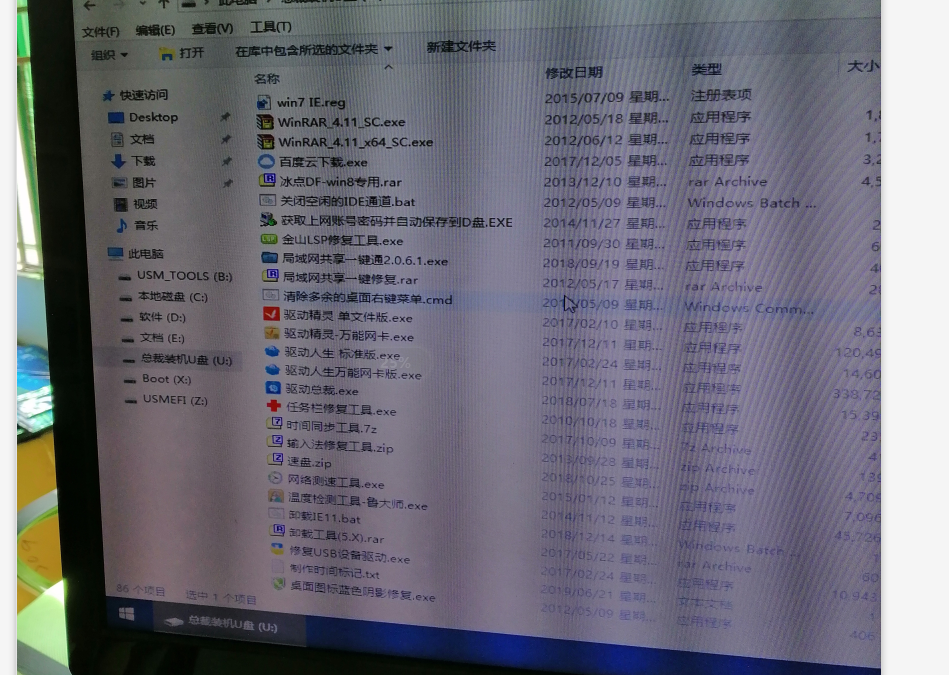
Task: Click the Windows Start button
Action: pyautogui.click(x=127, y=614)
